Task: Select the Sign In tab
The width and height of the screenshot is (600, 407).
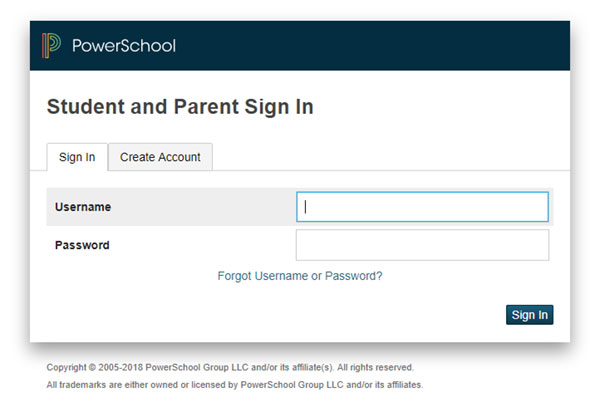Action: pos(77,157)
